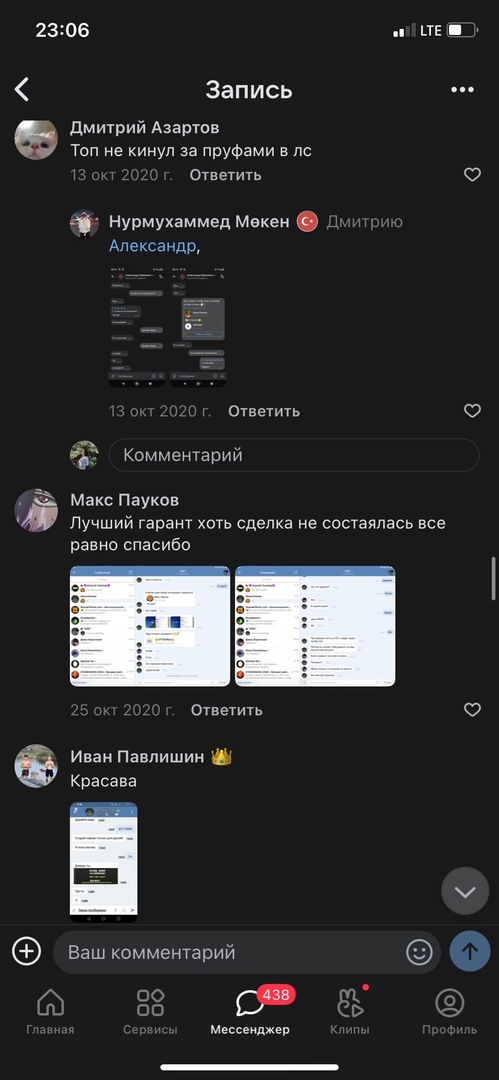The width and height of the screenshot is (499, 1080).
Task: Open Иван Павлишин's attached screenshot
Action: point(103,862)
